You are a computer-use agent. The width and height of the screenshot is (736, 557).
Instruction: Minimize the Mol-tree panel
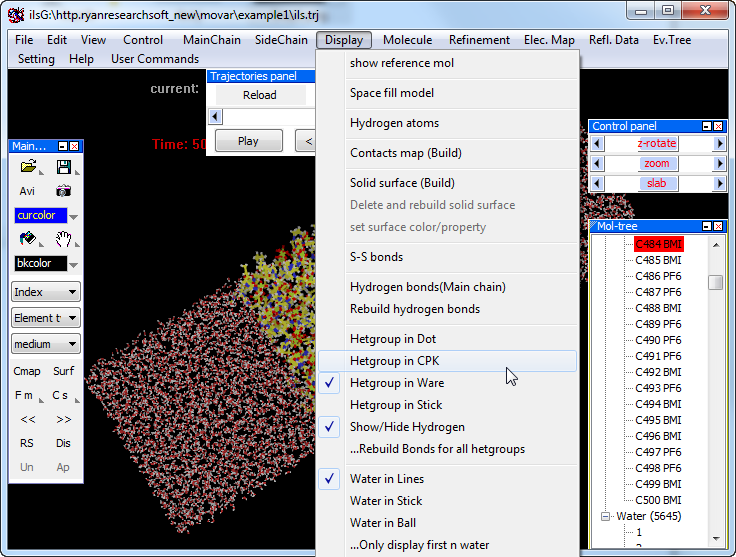point(707,226)
